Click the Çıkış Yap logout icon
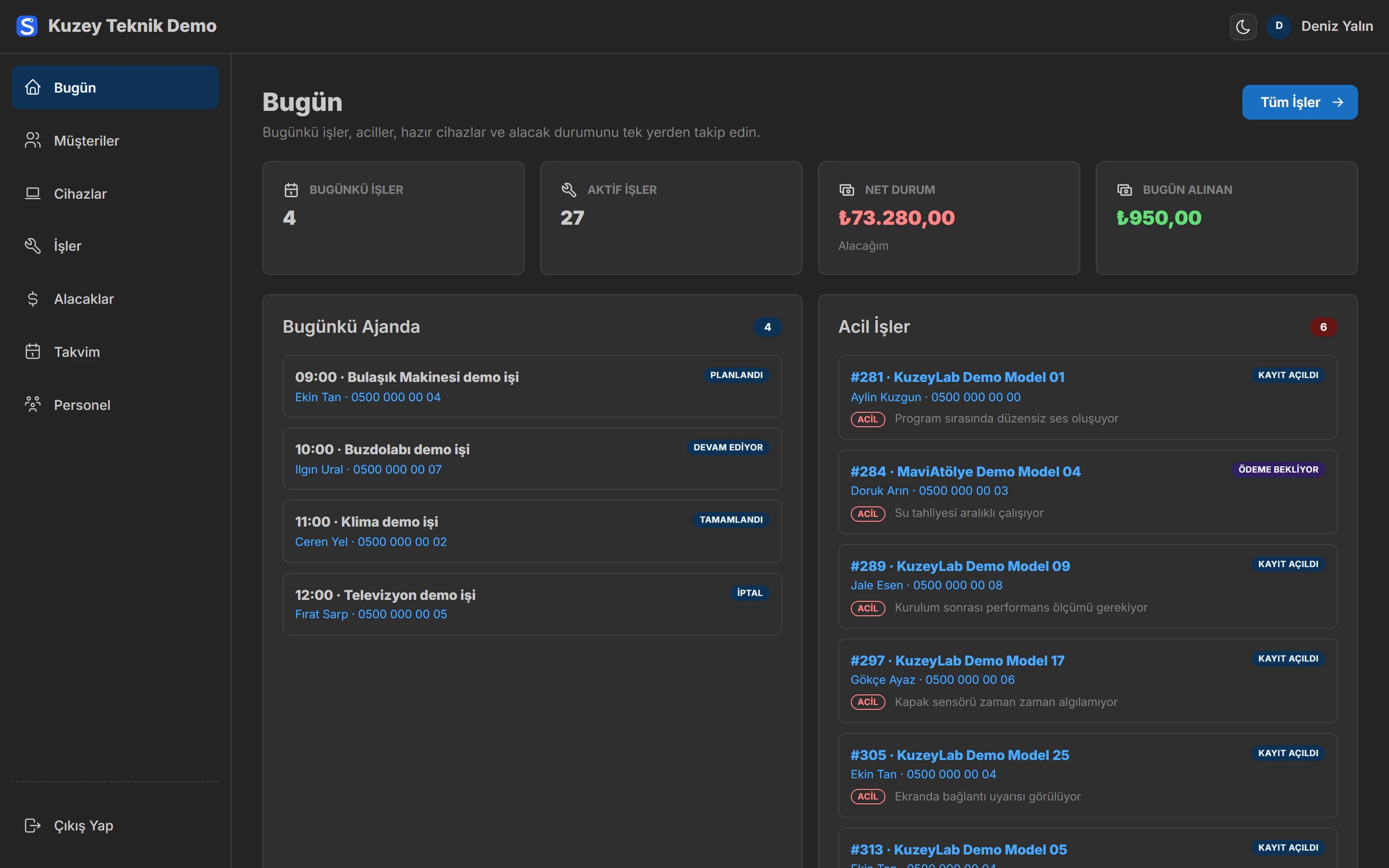Screen dimensions: 1389x868 coord(33,826)
